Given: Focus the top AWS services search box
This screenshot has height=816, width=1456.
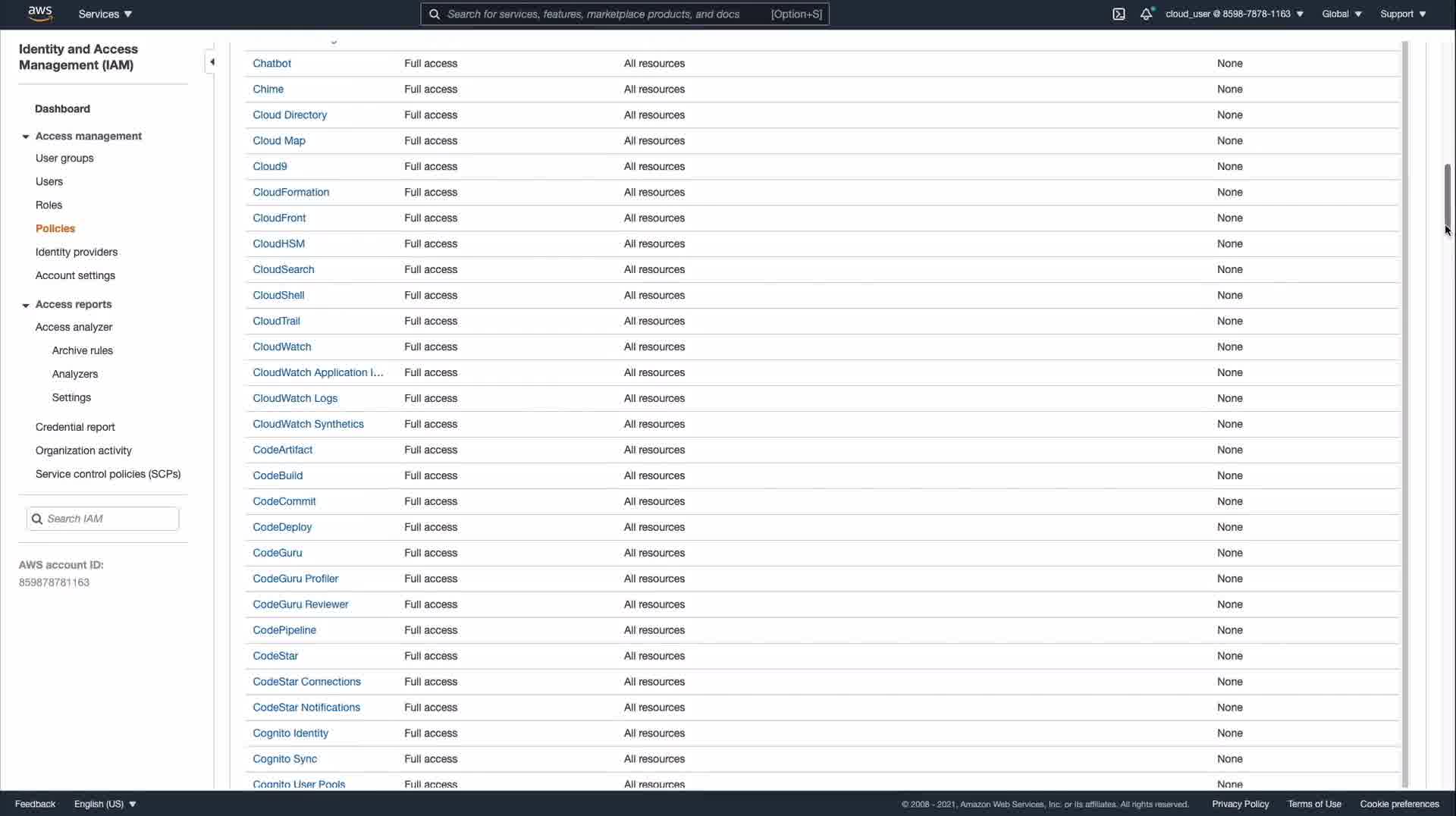Looking at the screenshot, I should [625, 14].
